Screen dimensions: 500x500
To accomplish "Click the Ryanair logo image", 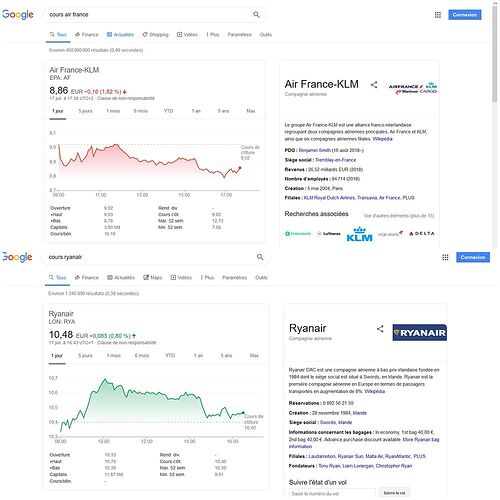I will (x=420, y=332).
